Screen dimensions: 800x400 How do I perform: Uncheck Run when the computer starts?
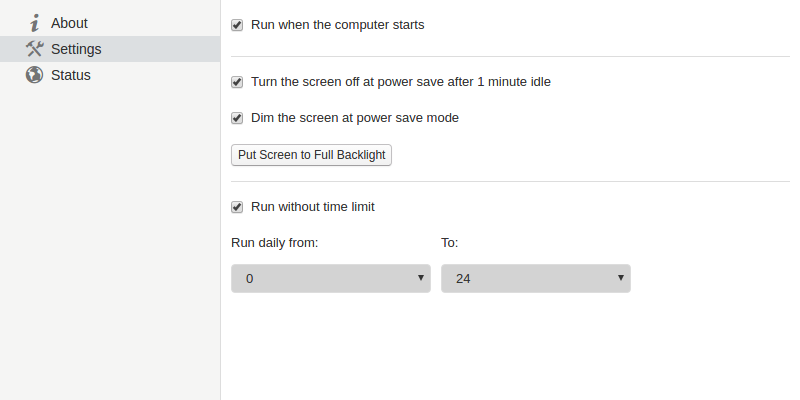237,25
